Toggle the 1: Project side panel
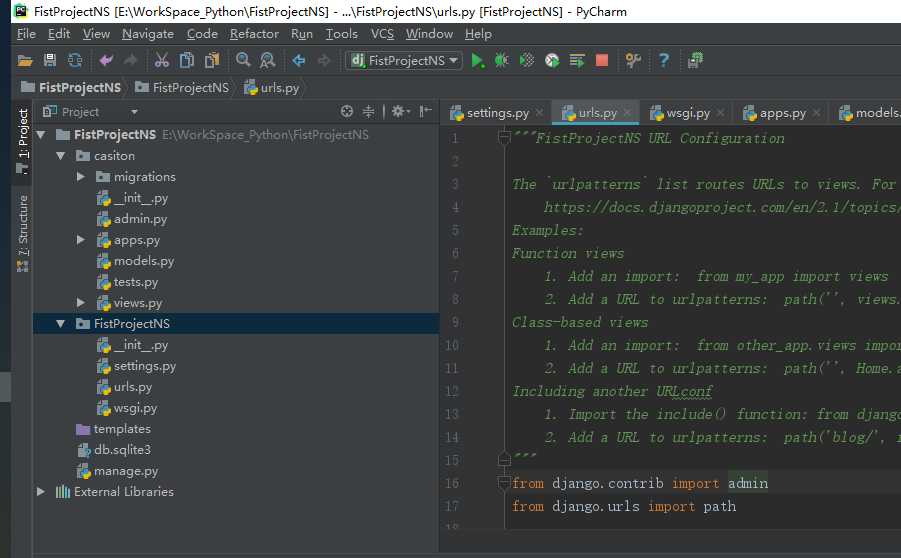Screen dimensions: 901x558 point(22,141)
